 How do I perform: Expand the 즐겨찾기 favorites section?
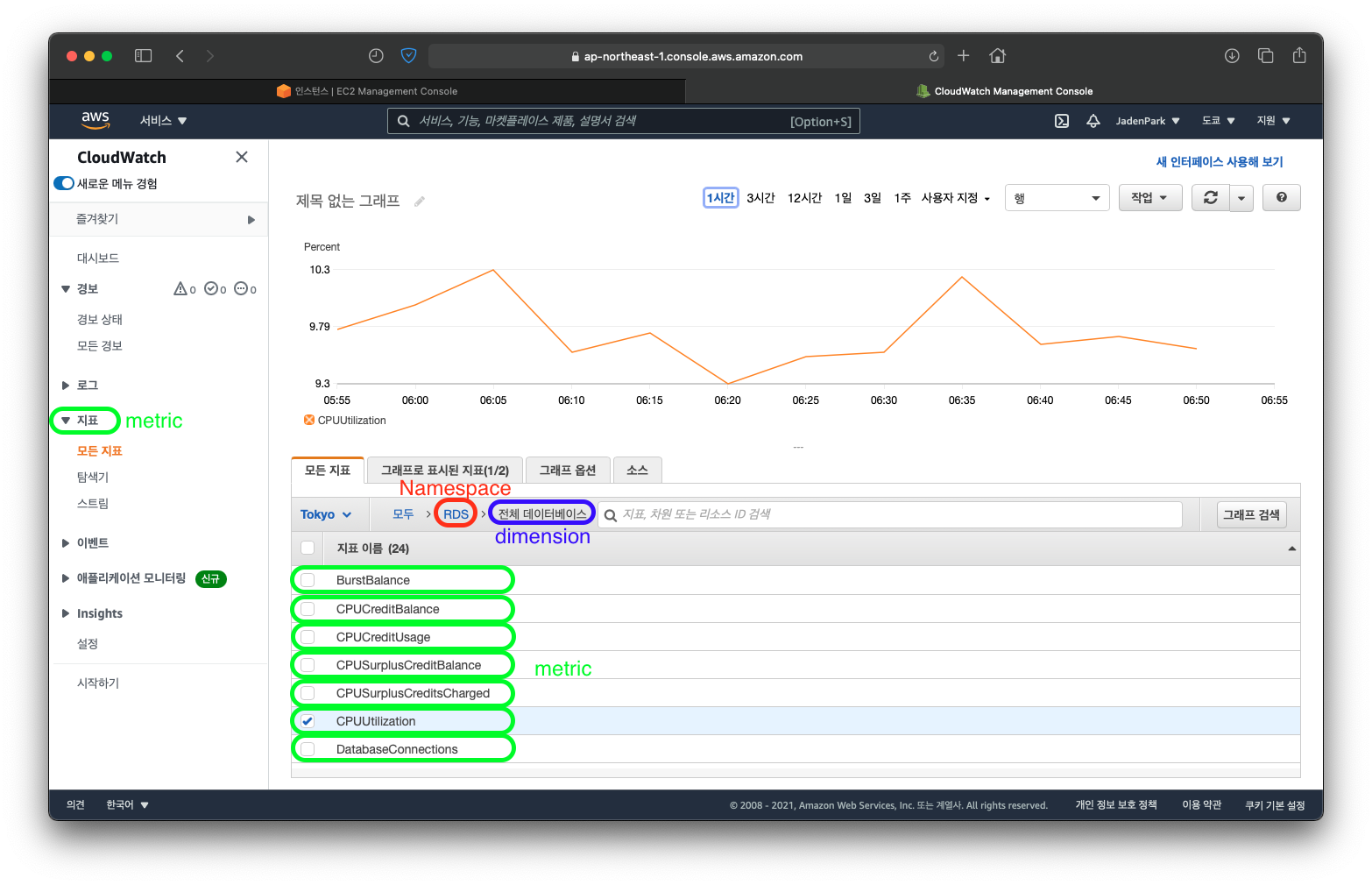coord(159,219)
